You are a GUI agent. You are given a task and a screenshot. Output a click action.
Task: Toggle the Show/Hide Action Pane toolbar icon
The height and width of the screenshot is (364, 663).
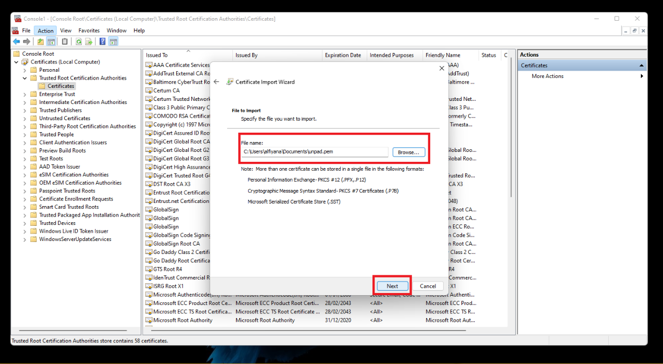113,41
